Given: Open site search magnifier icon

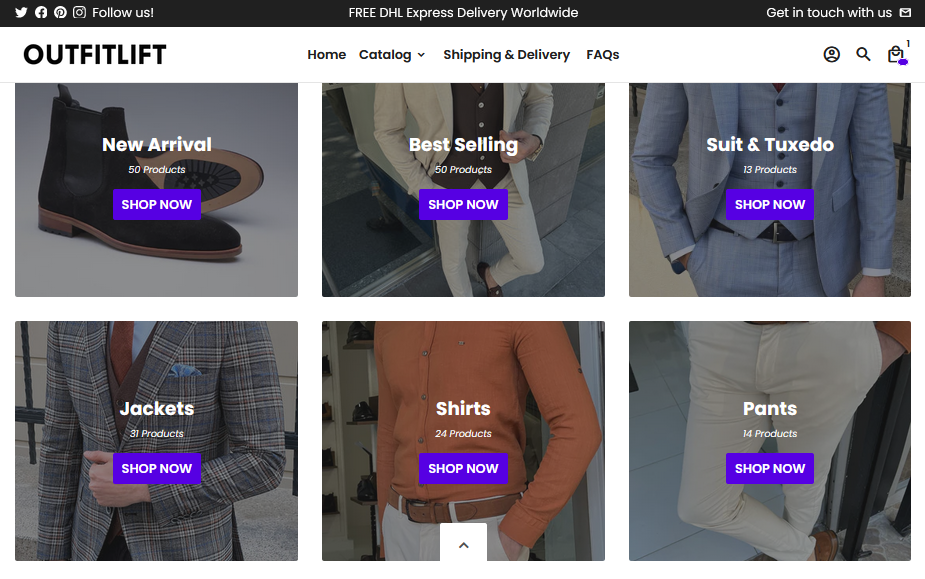Looking at the screenshot, I should (863, 54).
